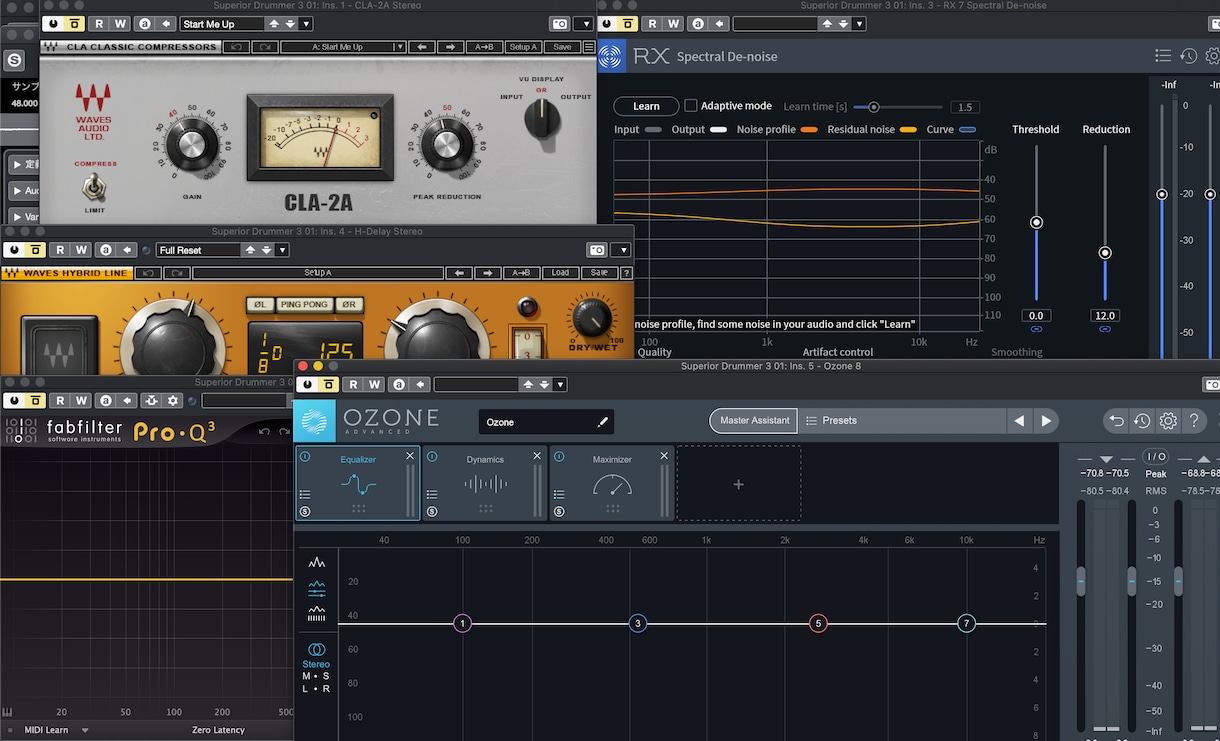The height and width of the screenshot is (741, 1220).
Task: Toggle the CLA-2A plugin power button
Action: pos(52,24)
